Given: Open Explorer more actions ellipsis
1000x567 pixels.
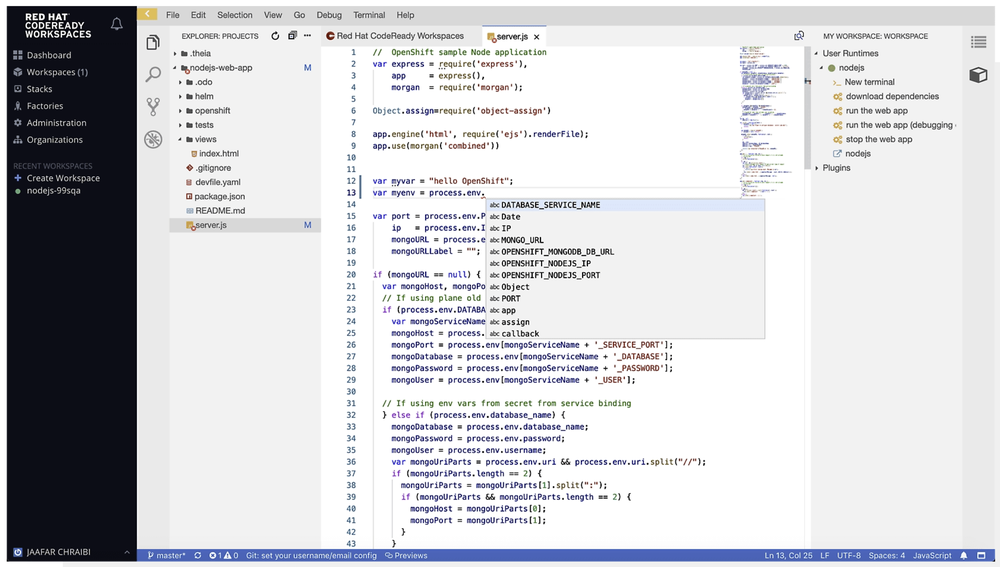Looking at the screenshot, I should (x=307, y=36).
